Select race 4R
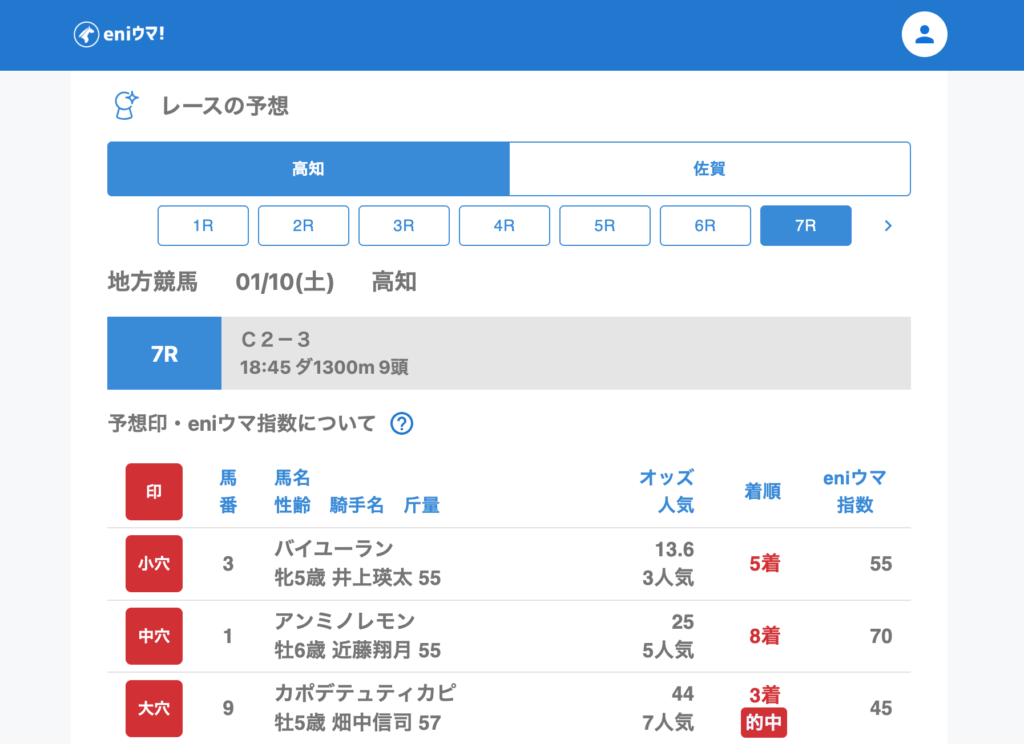This screenshot has width=1024, height=744. pos(504,226)
